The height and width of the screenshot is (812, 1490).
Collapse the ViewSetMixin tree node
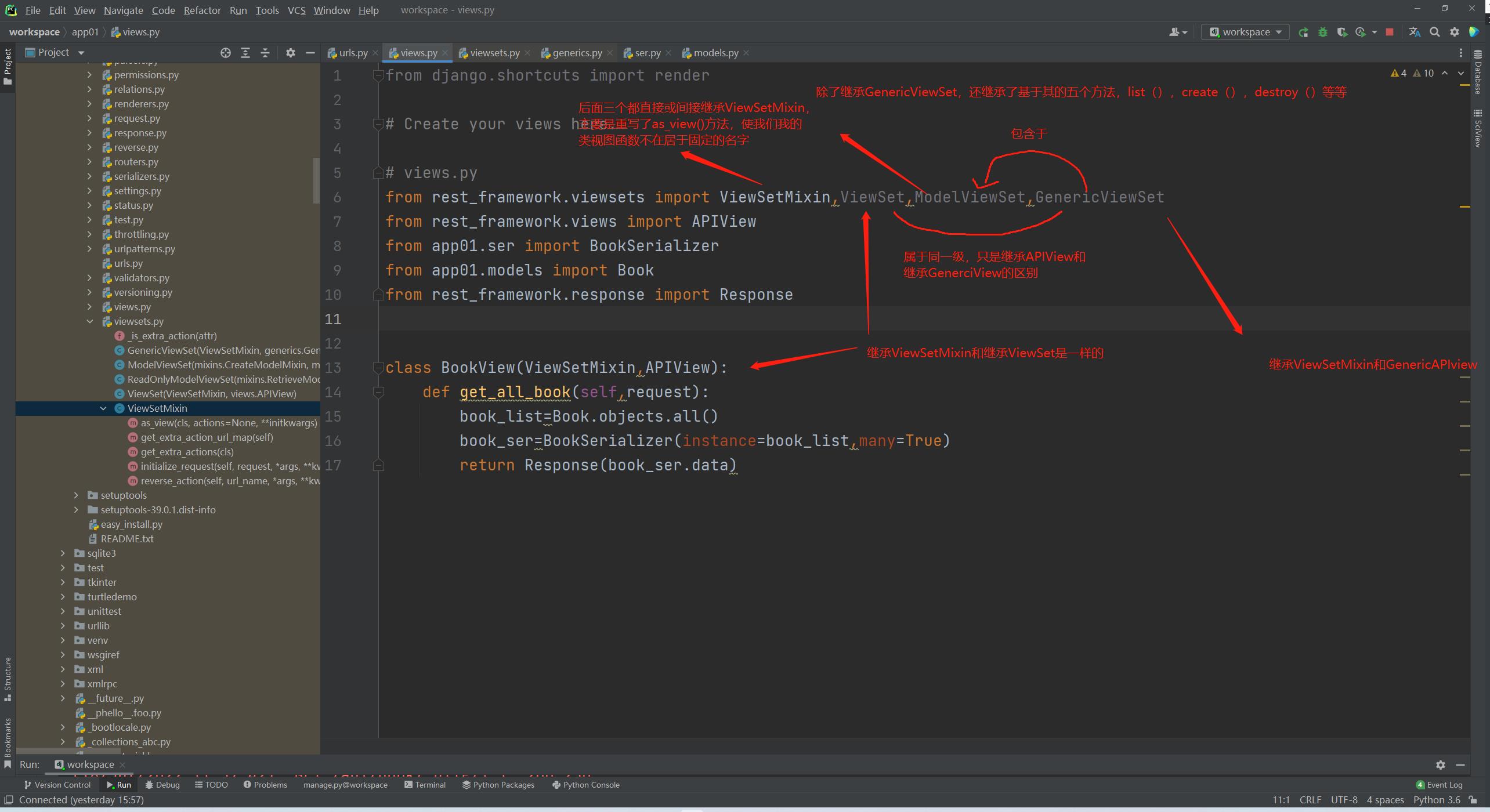103,408
